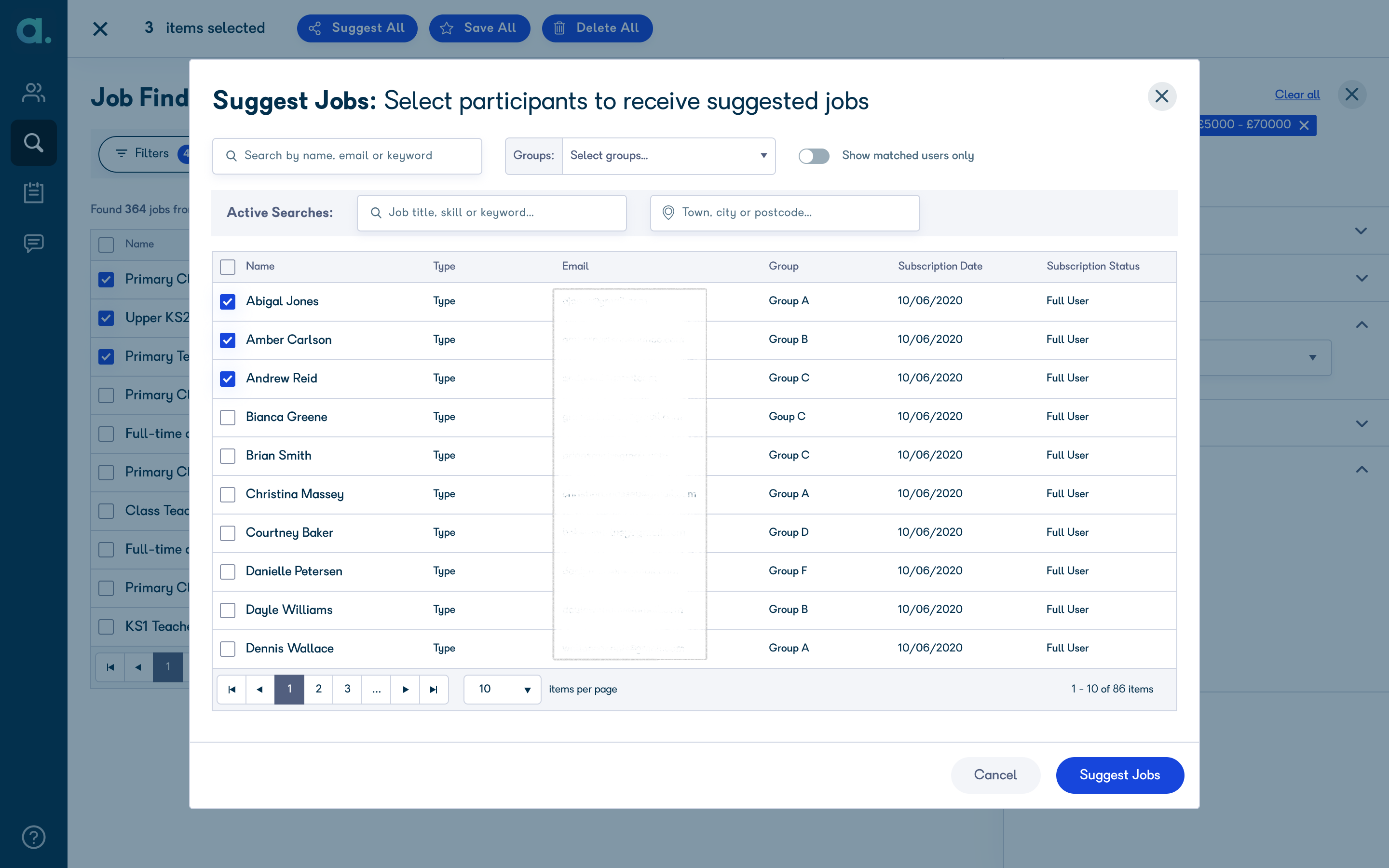The height and width of the screenshot is (868, 1389).
Task: Uncheck Abigal Jones checkbox
Action: pos(228,301)
